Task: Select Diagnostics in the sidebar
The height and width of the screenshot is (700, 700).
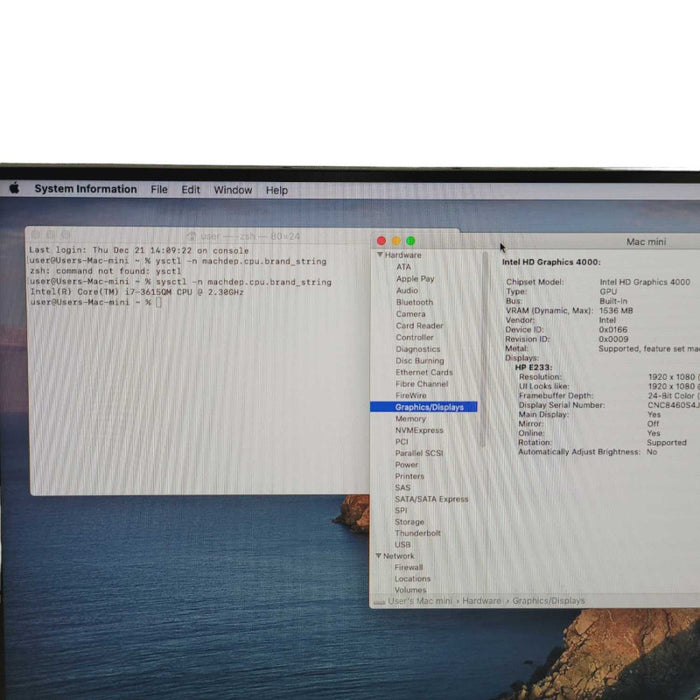Action: click(x=418, y=349)
